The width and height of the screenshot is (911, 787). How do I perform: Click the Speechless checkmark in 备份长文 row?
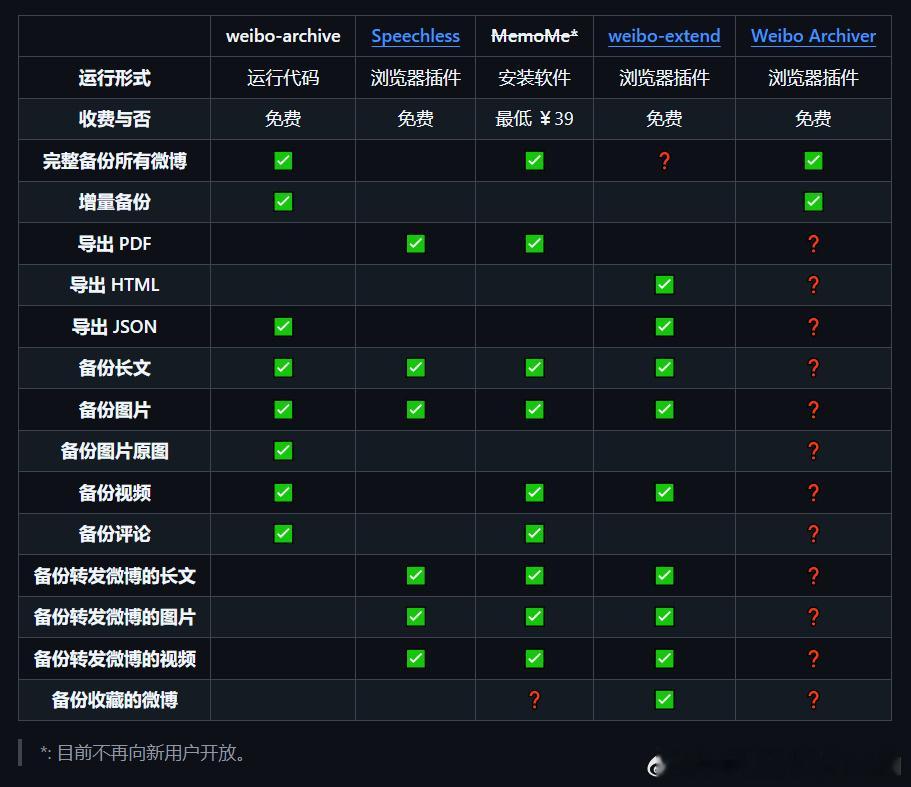click(x=415, y=368)
